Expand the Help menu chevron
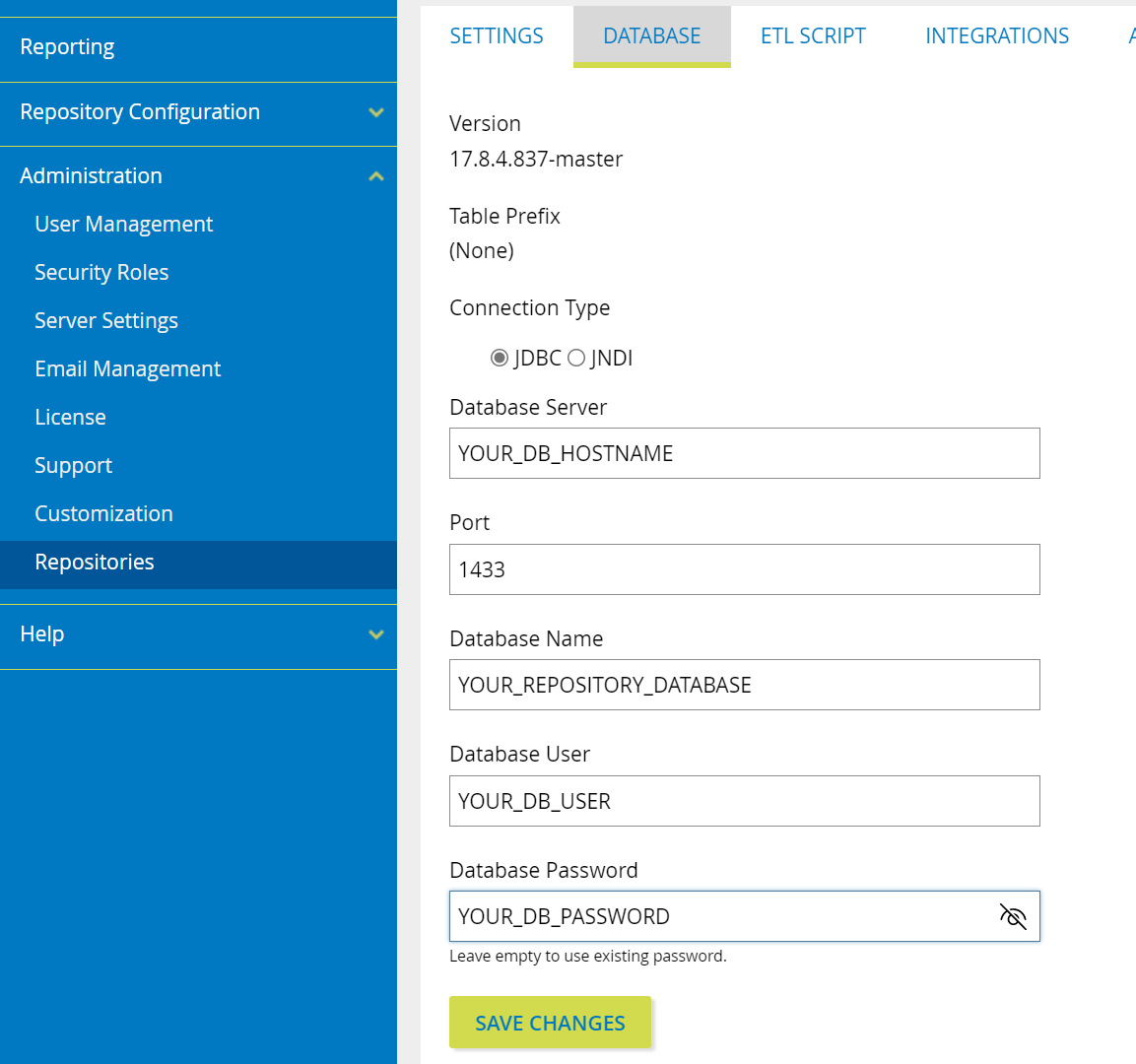Image resolution: width=1136 pixels, height=1064 pixels. pos(375,634)
